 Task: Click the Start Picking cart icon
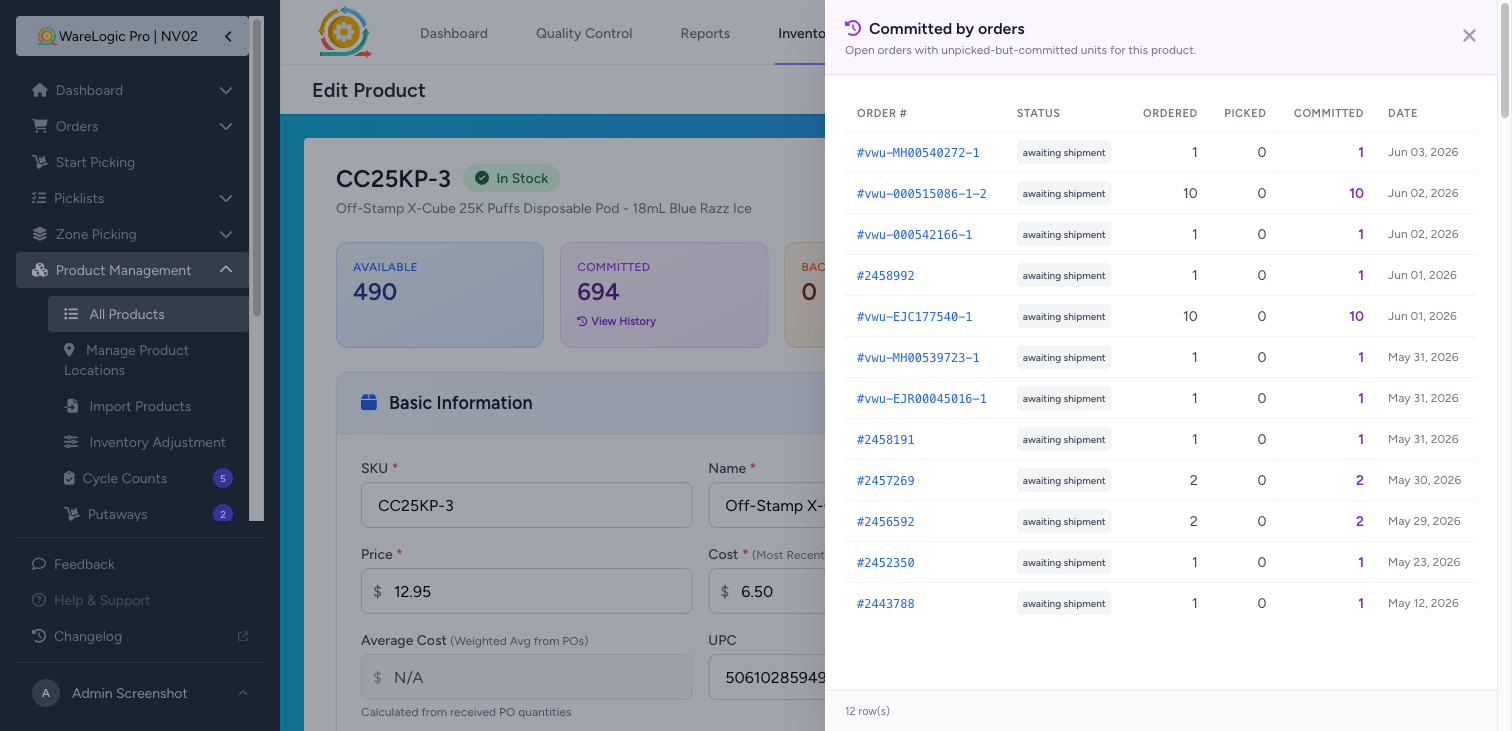[x=40, y=162]
